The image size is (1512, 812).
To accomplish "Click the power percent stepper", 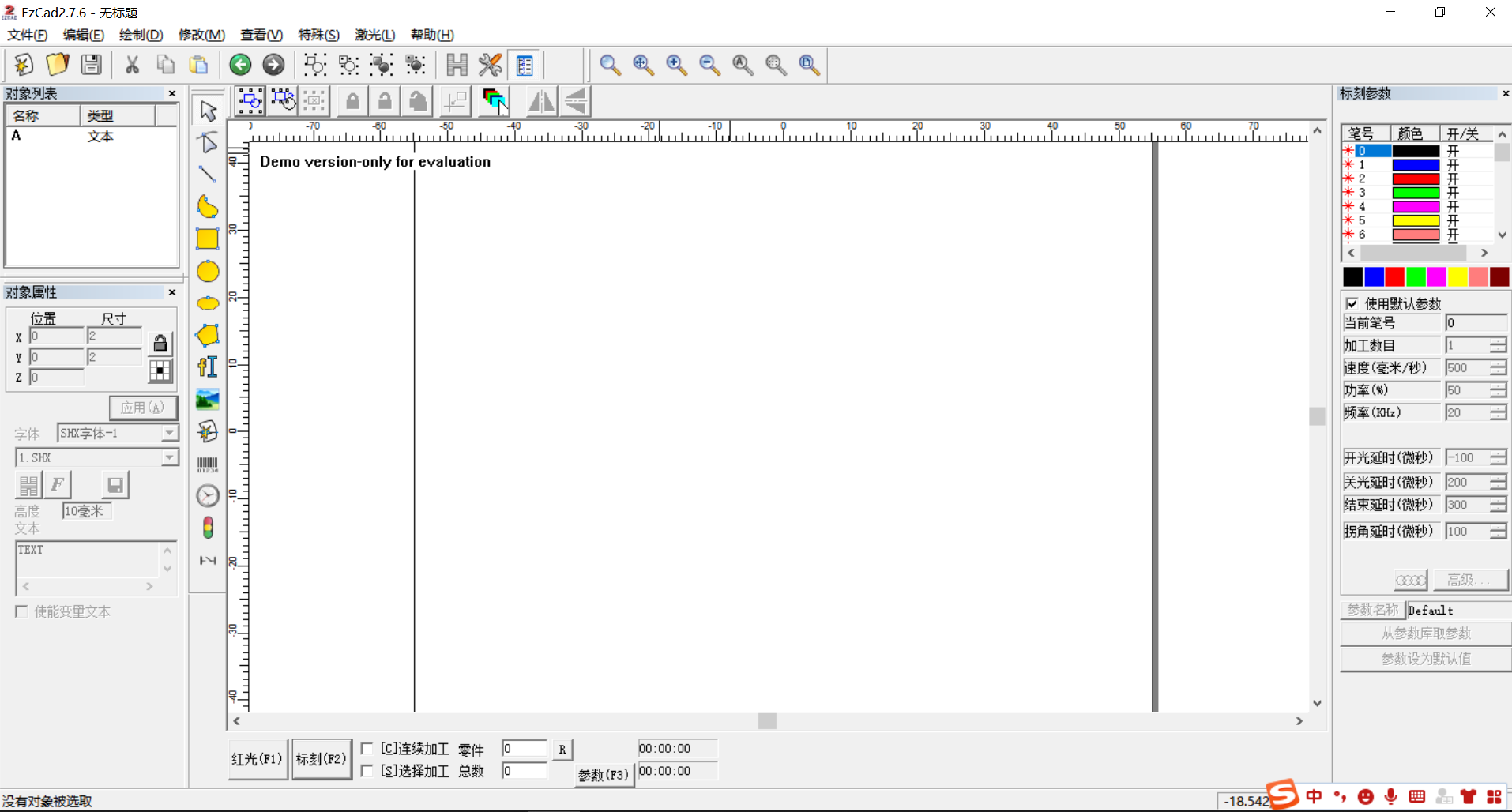I will pyautogui.click(x=1498, y=390).
